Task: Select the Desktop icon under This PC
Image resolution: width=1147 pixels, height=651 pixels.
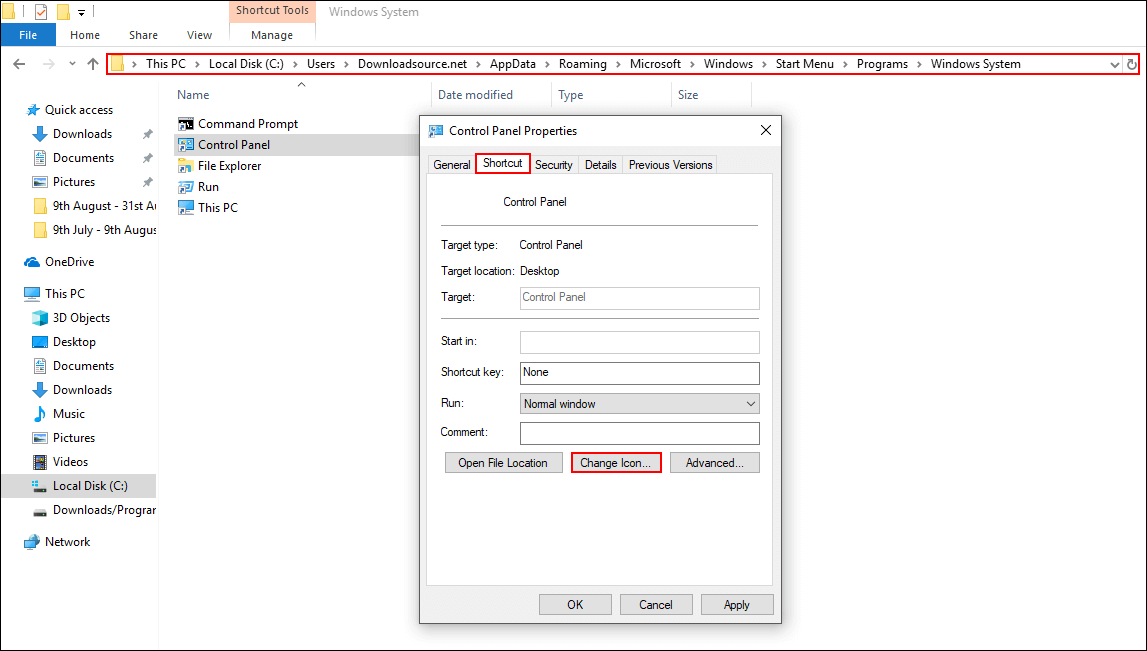Action: click(40, 342)
